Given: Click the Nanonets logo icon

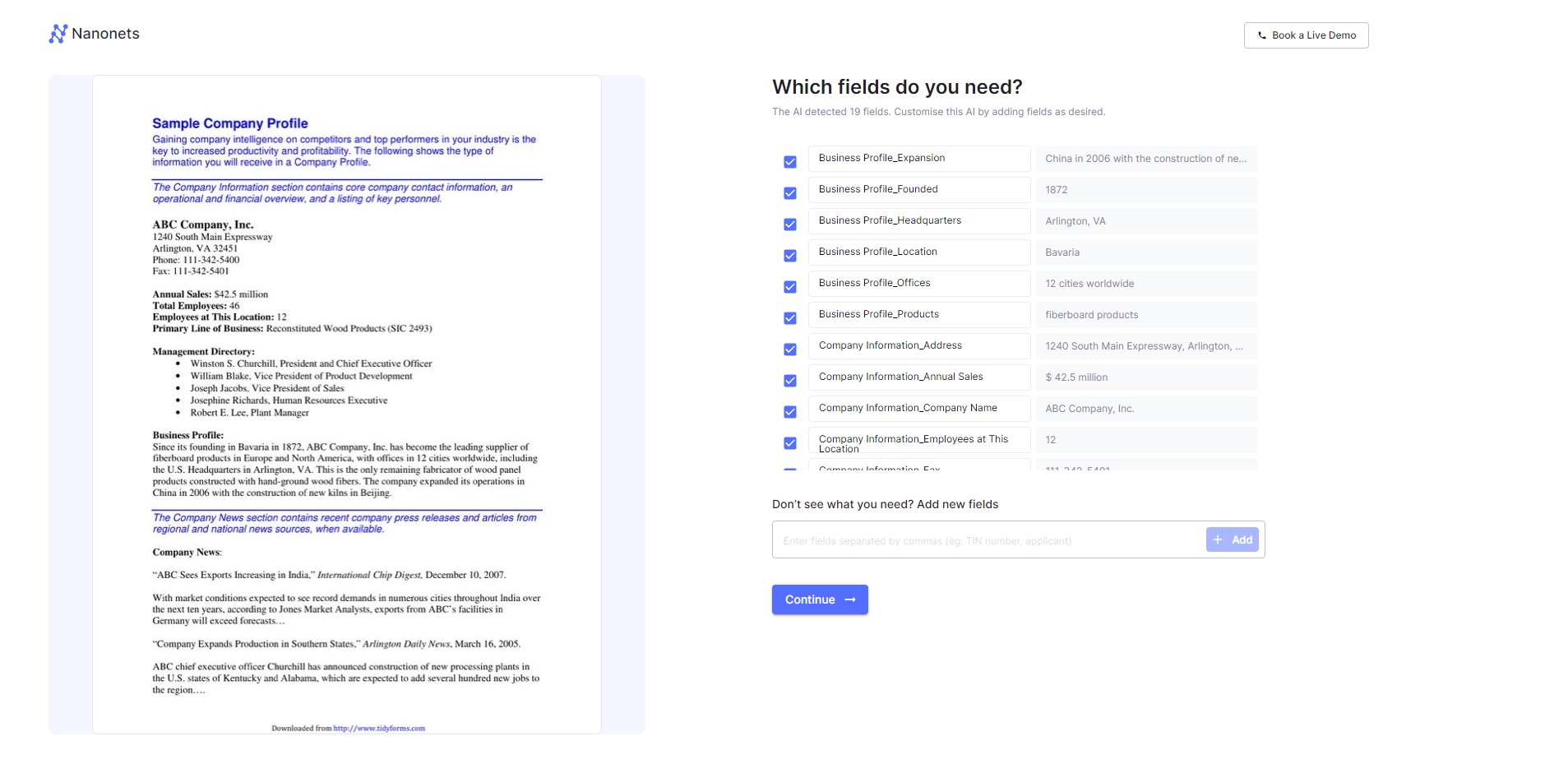Looking at the screenshot, I should click(x=58, y=34).
